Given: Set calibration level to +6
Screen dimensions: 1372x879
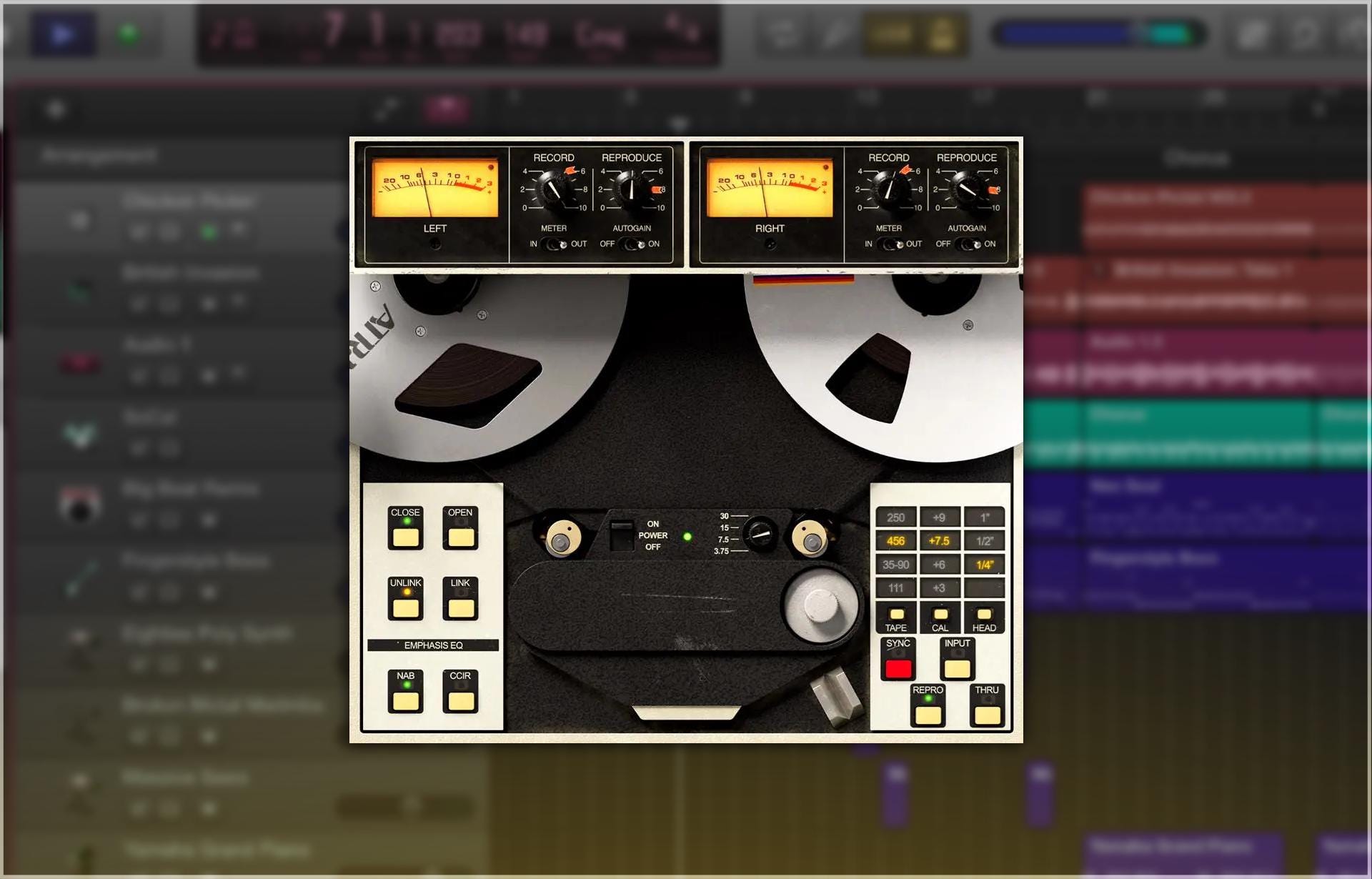Looking at the screenshot, I should pyautogui.click(x=939, y=565).
